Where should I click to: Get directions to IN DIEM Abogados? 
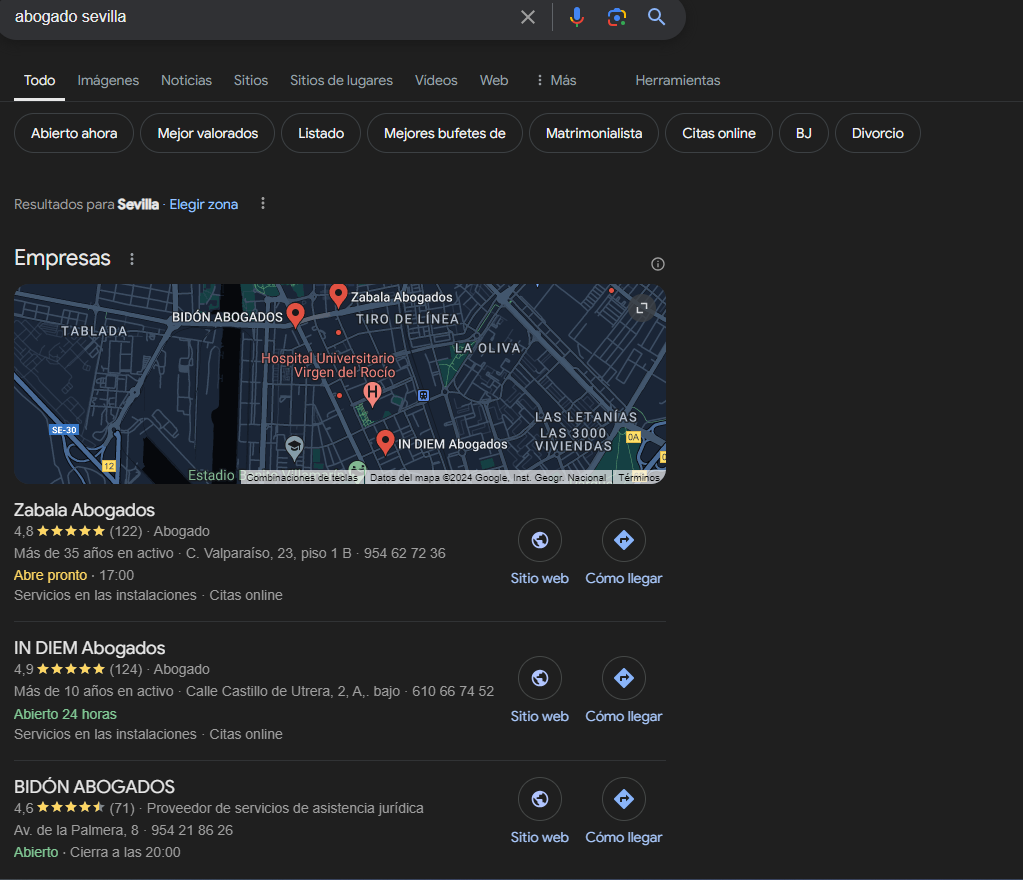point(624,678)
